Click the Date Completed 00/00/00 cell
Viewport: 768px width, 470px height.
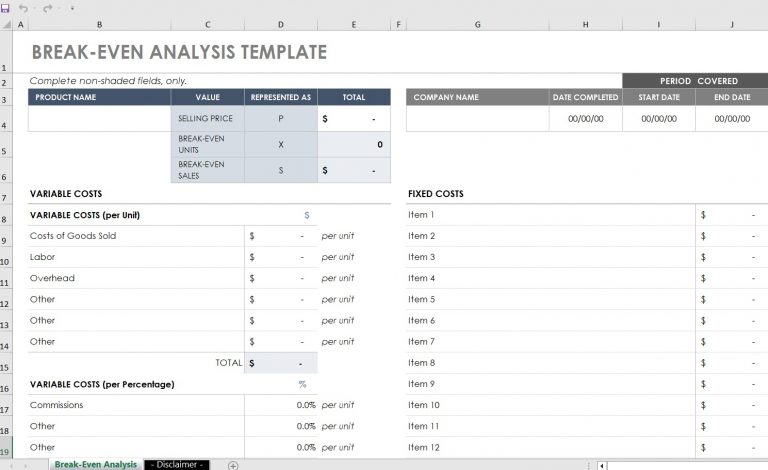tap(585, 118)
